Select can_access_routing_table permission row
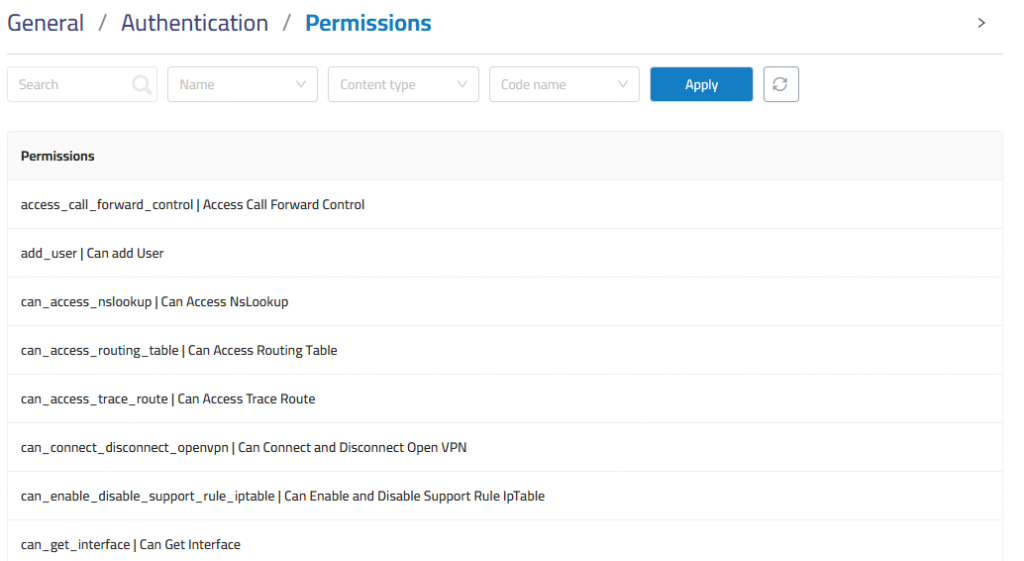This screenshot has height=561, width=1024. point(505,350)
